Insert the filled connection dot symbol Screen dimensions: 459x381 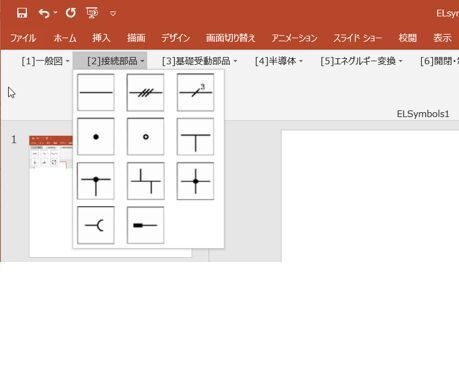[x=96, y=136]
